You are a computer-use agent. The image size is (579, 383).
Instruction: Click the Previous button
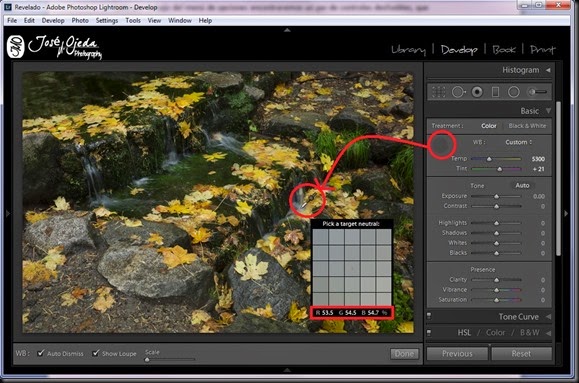click(x=457, y=354)
